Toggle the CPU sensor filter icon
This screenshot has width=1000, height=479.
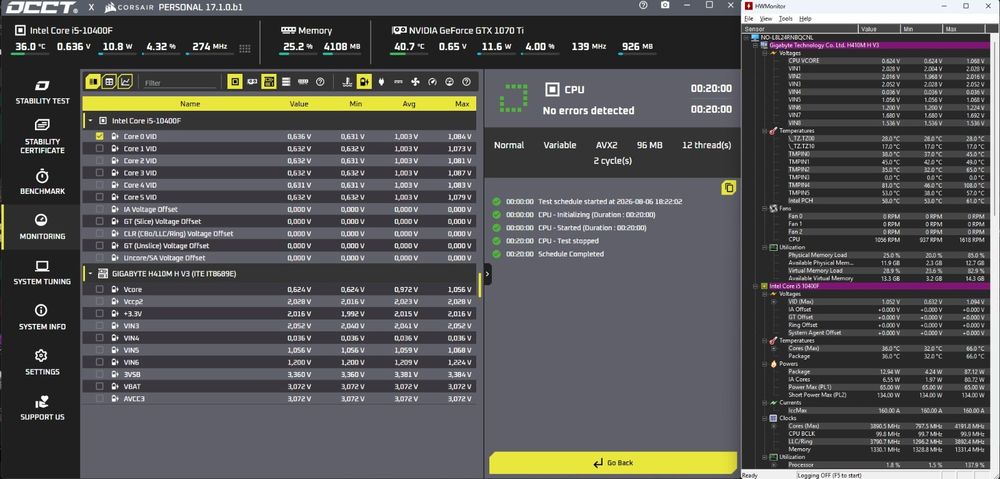click(x=235, y=82)
